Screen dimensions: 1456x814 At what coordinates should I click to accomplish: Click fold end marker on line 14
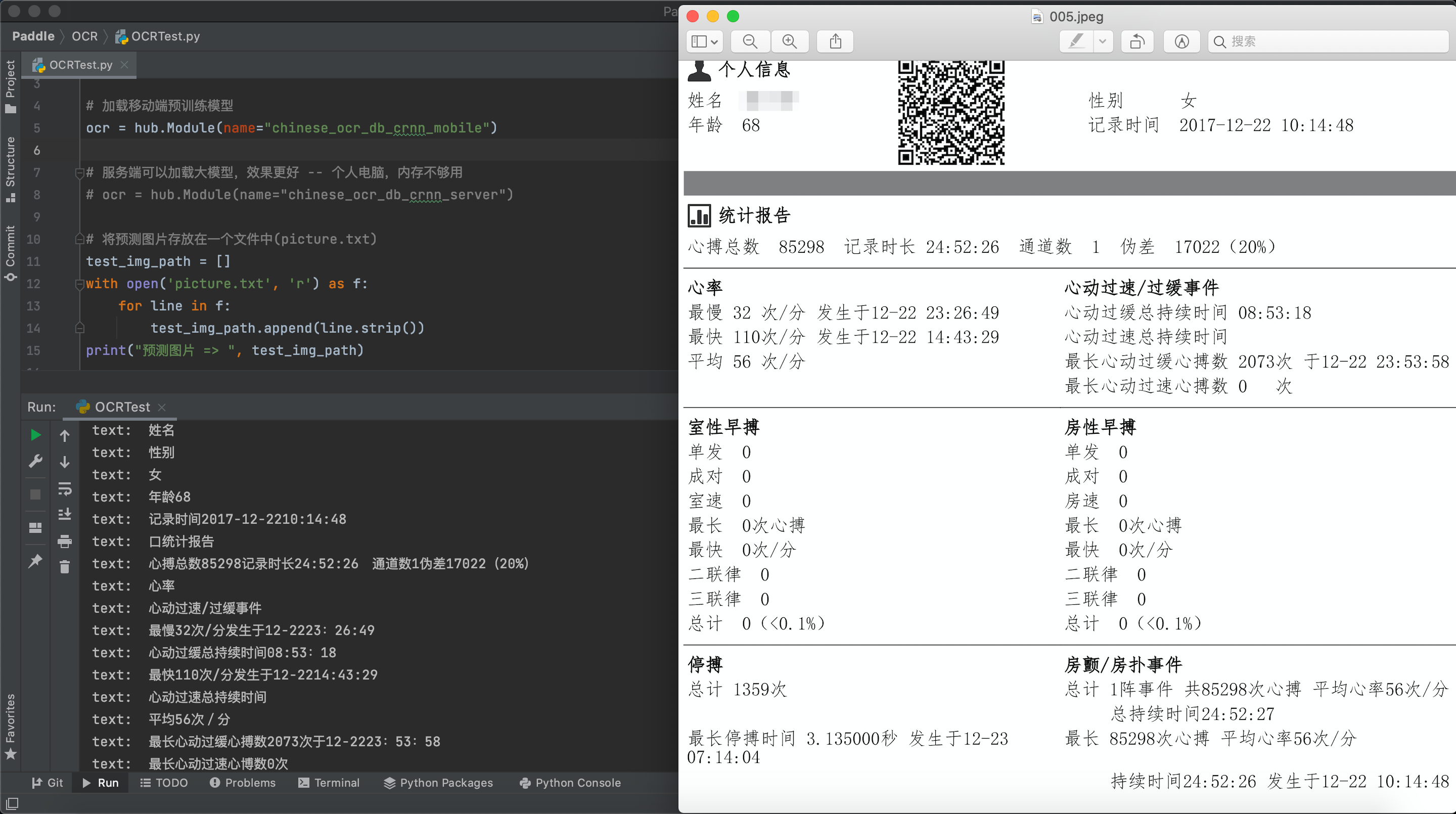pos(80,328)
